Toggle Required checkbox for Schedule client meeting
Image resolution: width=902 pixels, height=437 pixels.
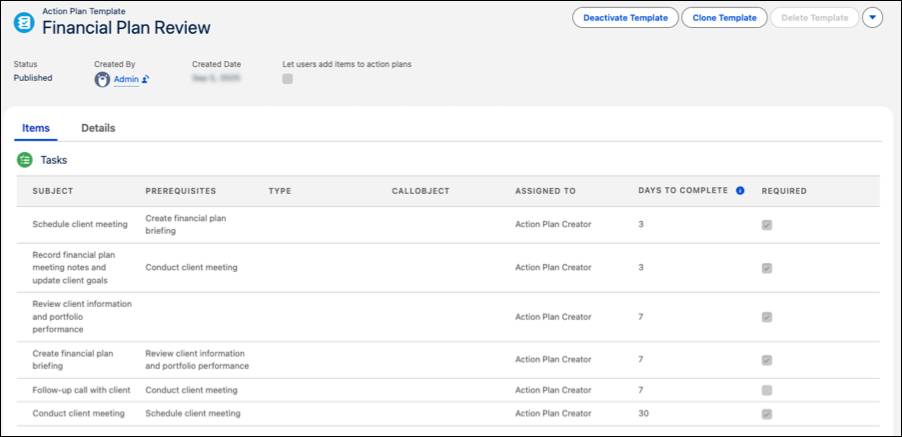tap(767, 225)
